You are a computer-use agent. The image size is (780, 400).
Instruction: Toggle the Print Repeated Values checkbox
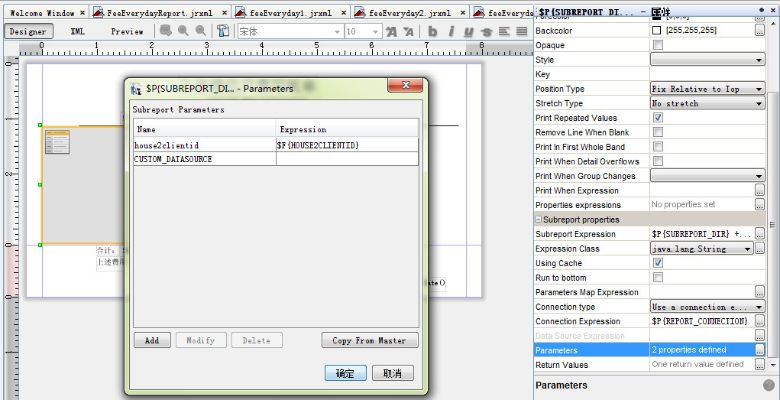(657, 118)
